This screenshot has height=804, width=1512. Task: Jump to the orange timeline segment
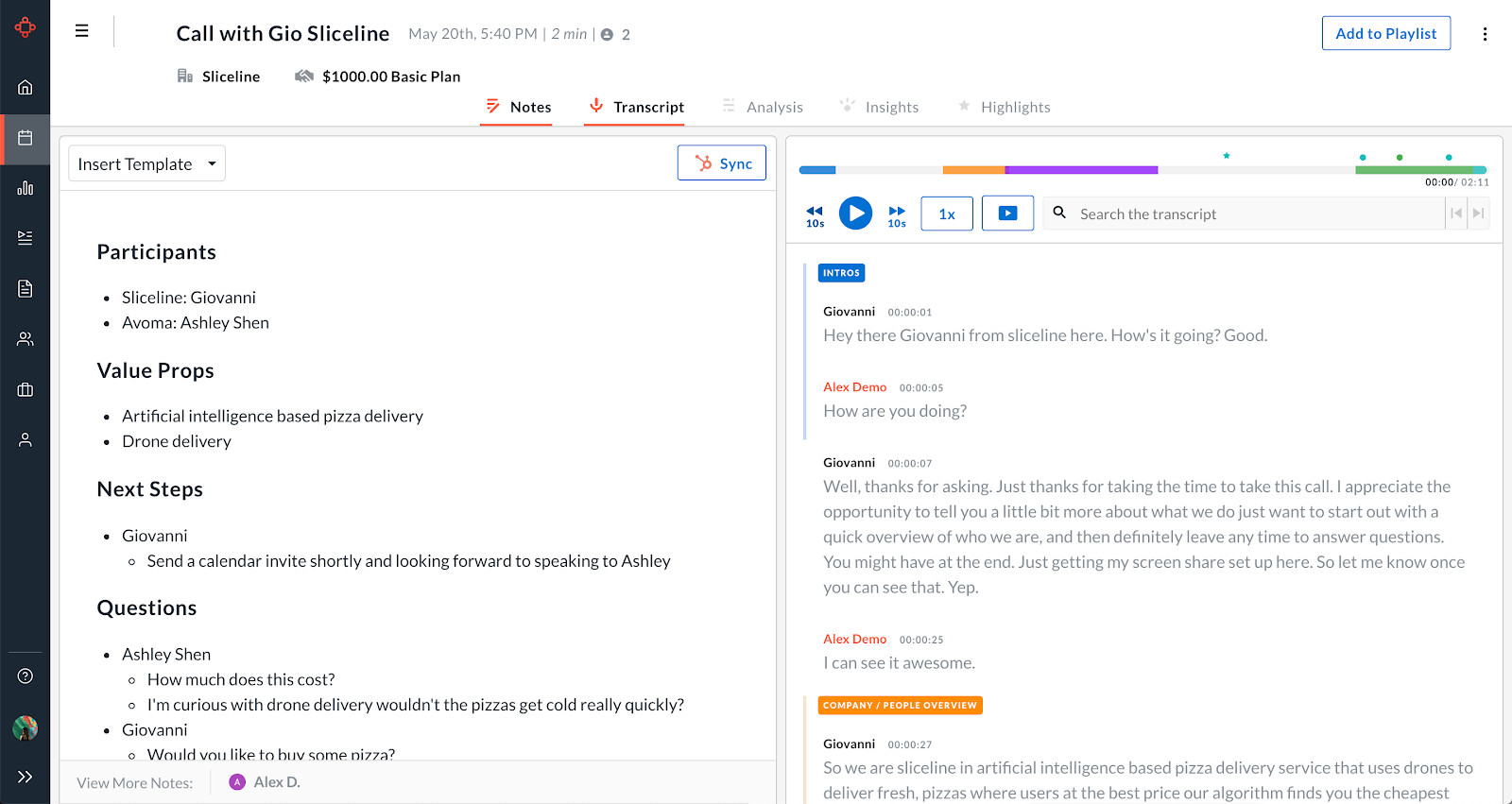coord(973,170)
